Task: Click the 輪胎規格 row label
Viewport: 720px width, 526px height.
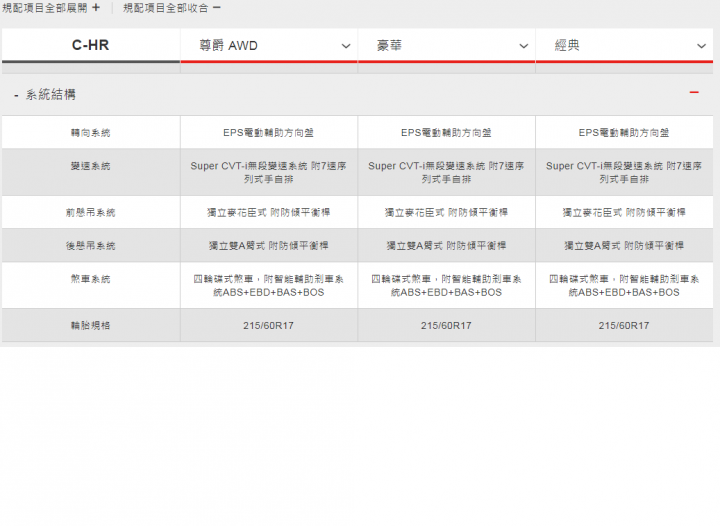Action: [x=90, y=325]
